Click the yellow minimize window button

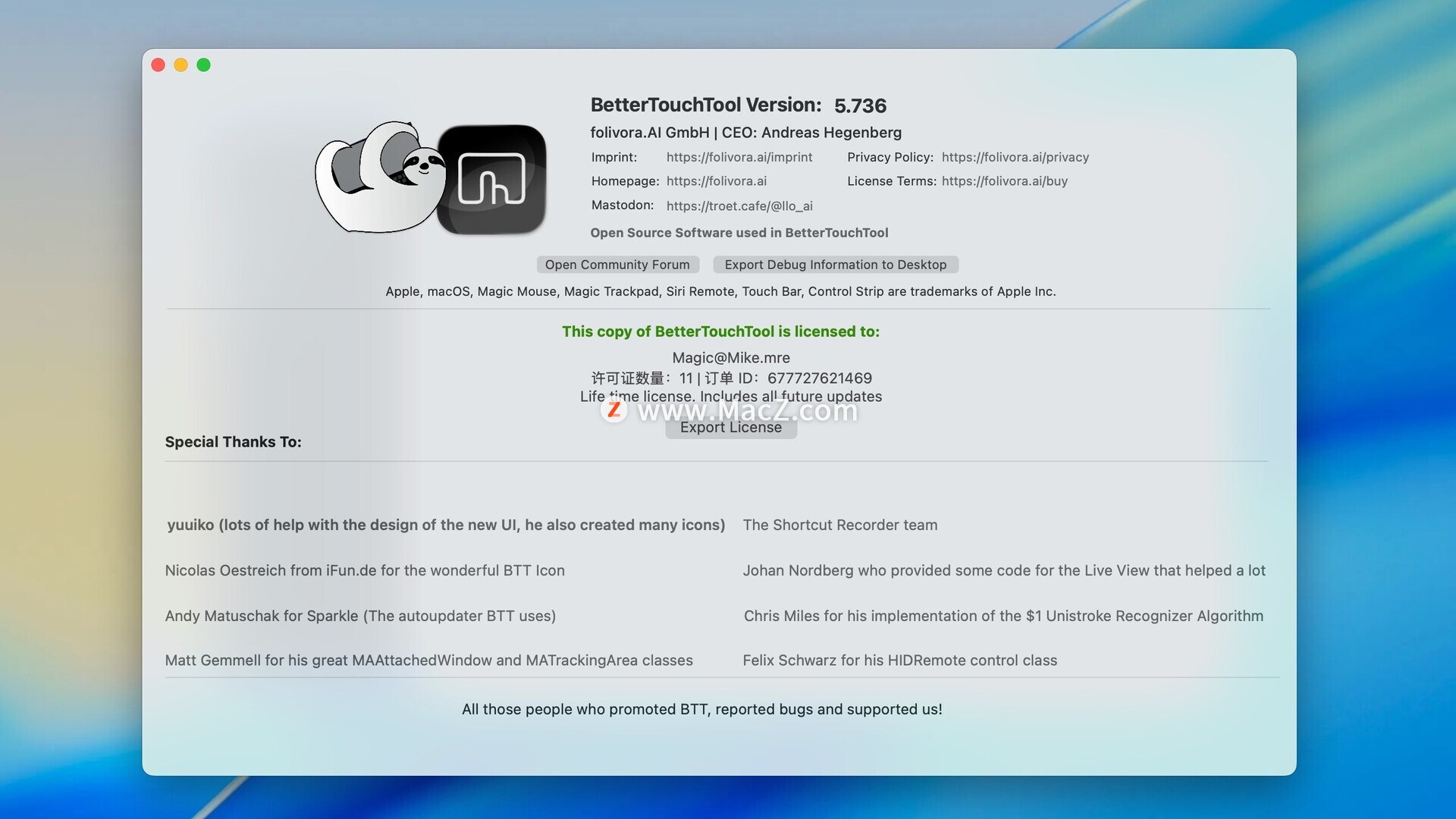pos(181,65)
